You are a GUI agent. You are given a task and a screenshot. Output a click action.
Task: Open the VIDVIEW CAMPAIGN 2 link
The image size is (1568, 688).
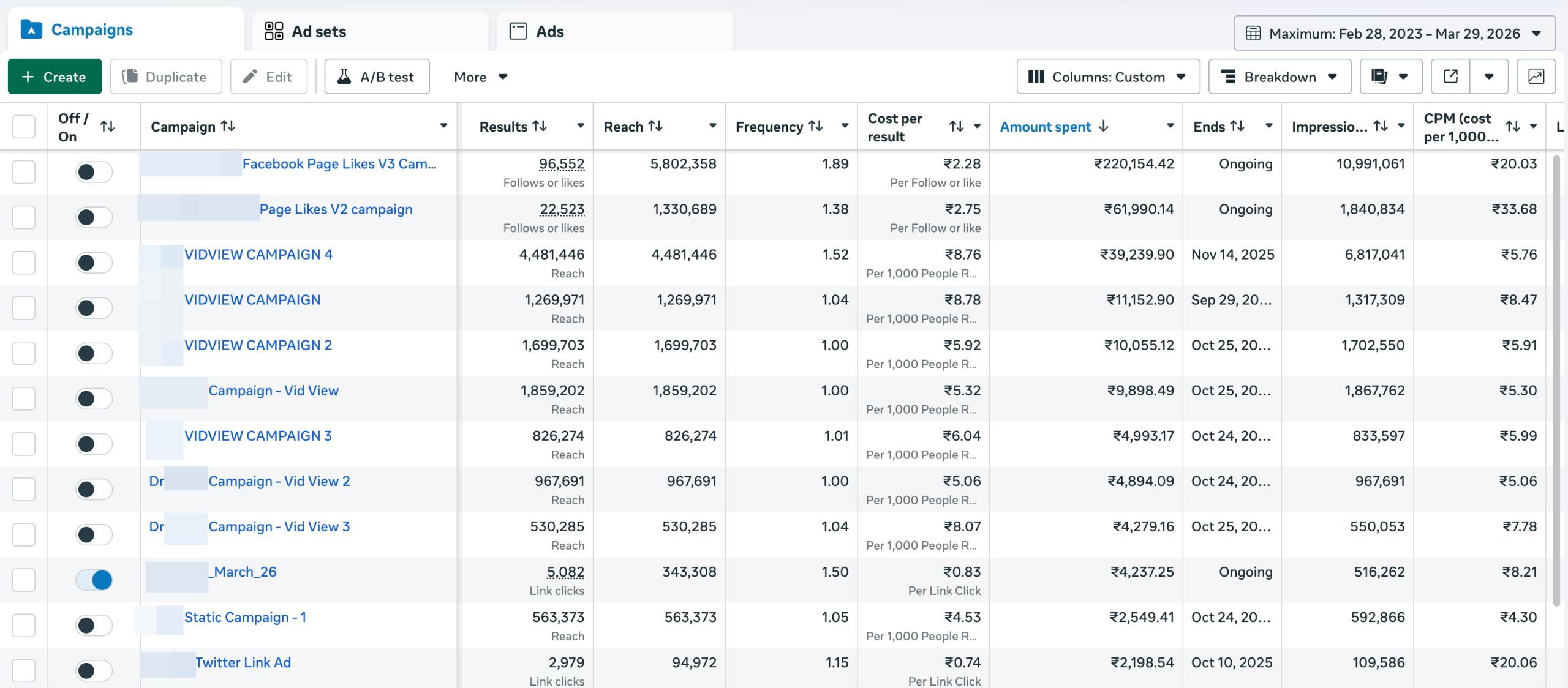click(258, 345)
